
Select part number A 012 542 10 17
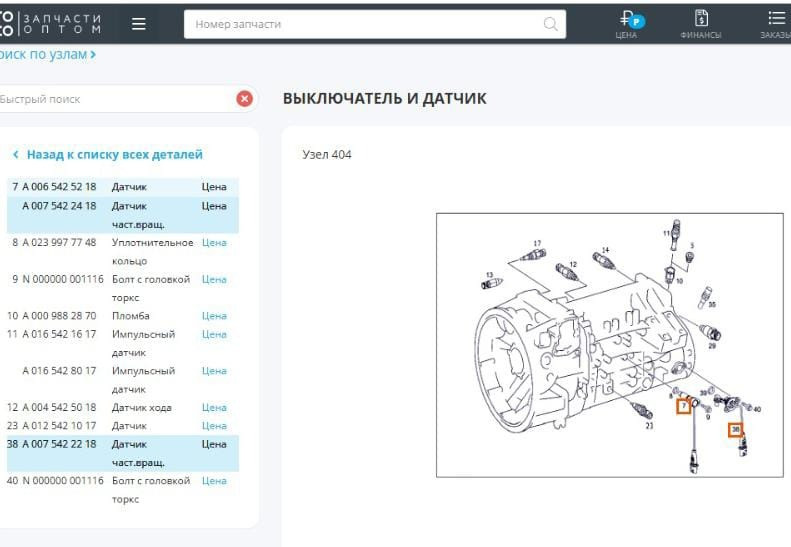[59, 426]
